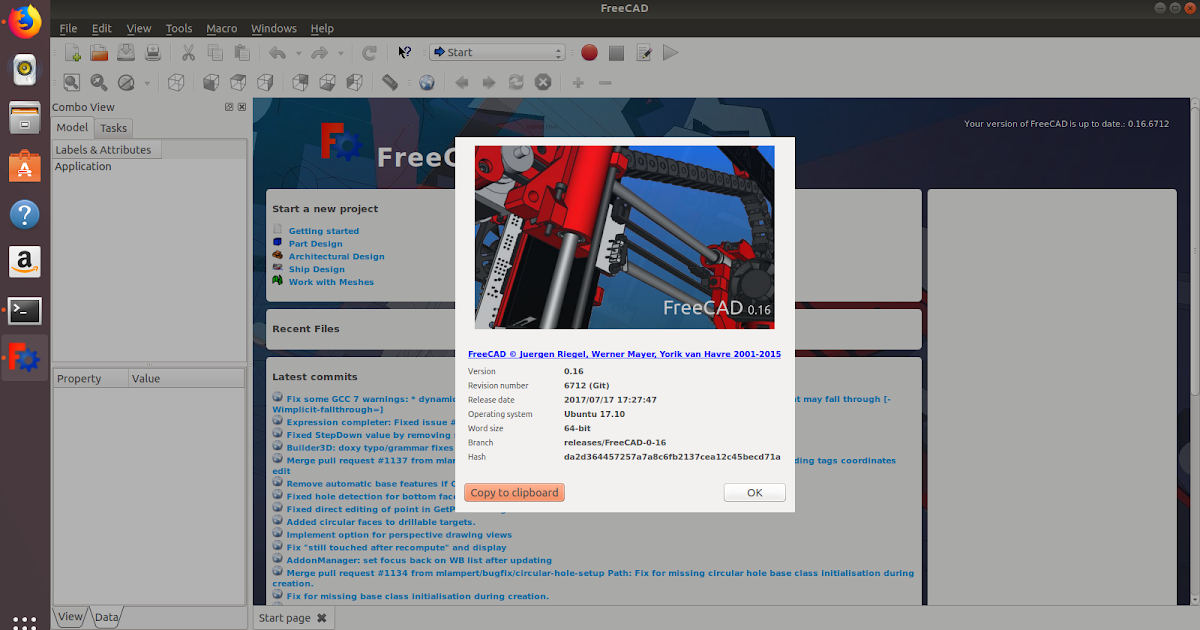This screenshot has height=630, width=1200.
Task: Open the macros dialog
Action: [643, 52]
